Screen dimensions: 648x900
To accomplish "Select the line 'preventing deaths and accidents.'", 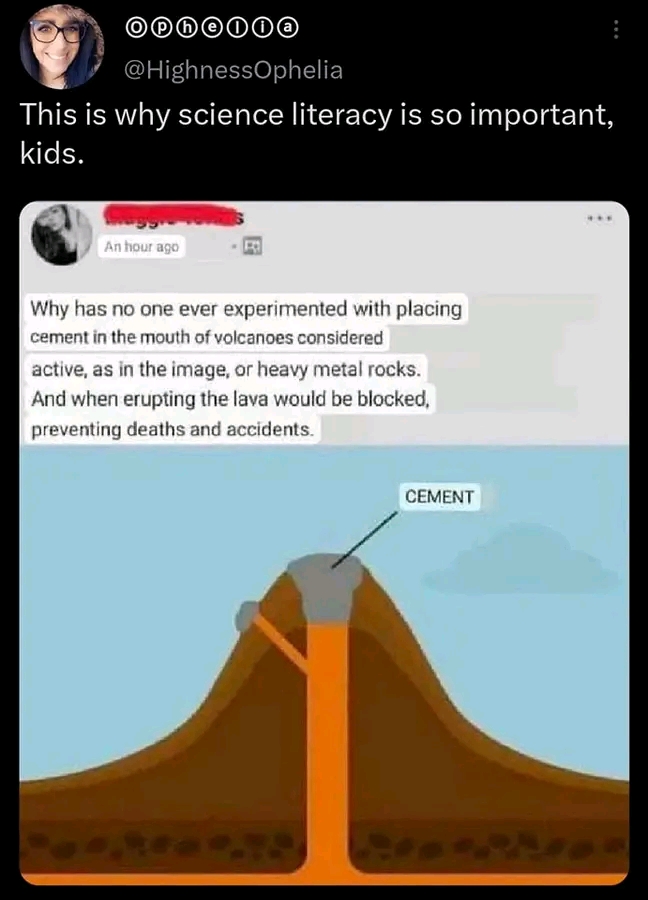I will 173,429.
